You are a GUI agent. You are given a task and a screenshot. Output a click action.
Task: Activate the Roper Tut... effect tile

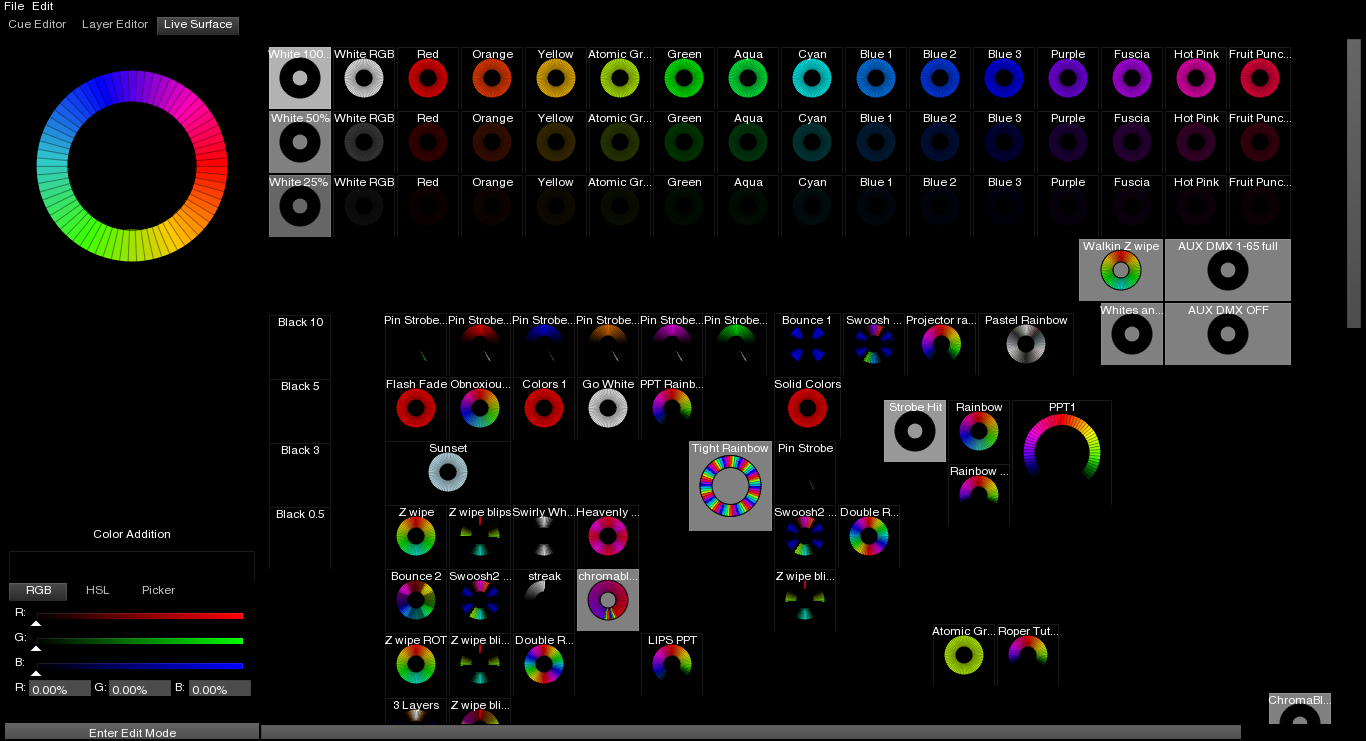[x=1028, y=655]
